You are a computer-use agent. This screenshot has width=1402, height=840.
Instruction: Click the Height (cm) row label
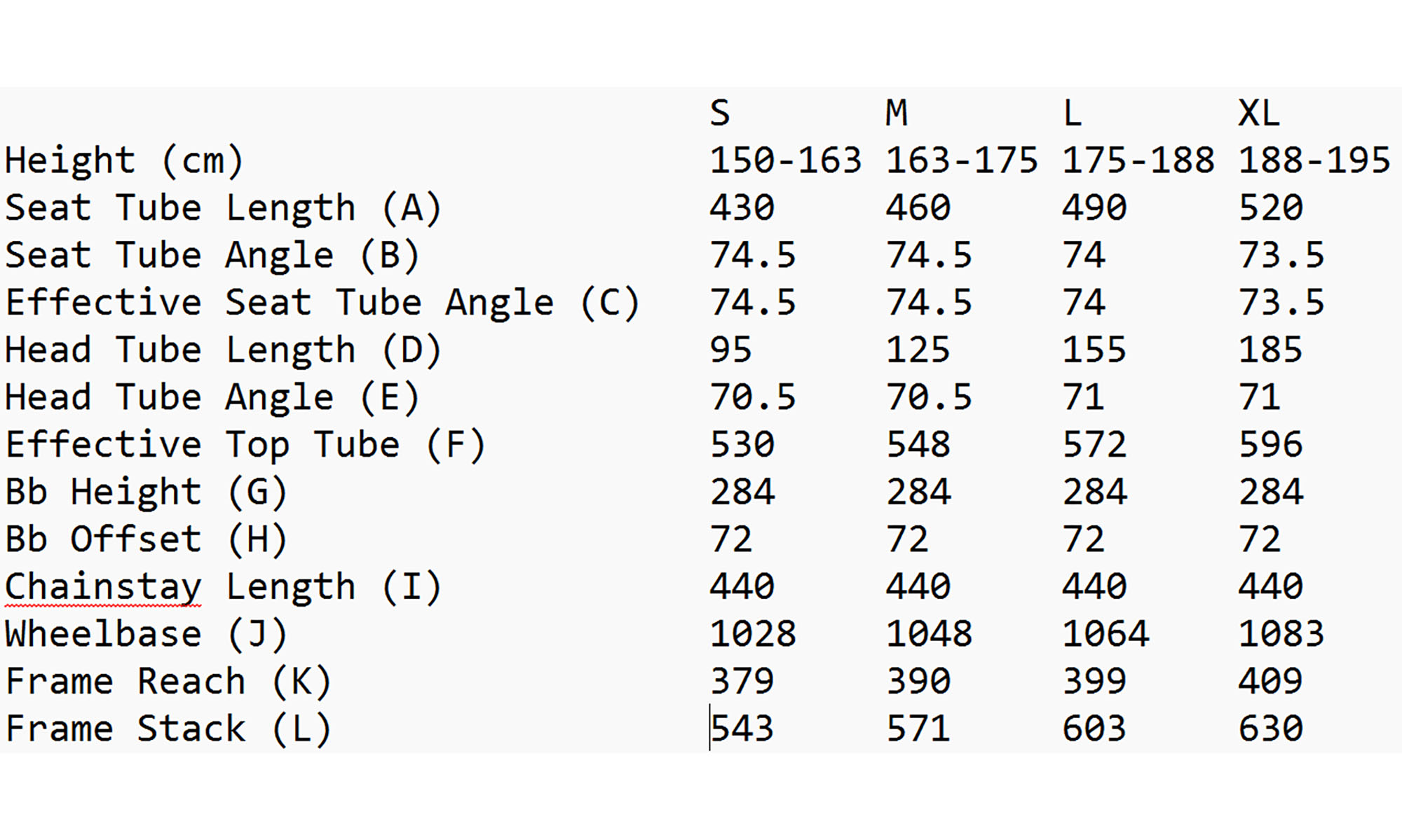click(x=124, y=160)
